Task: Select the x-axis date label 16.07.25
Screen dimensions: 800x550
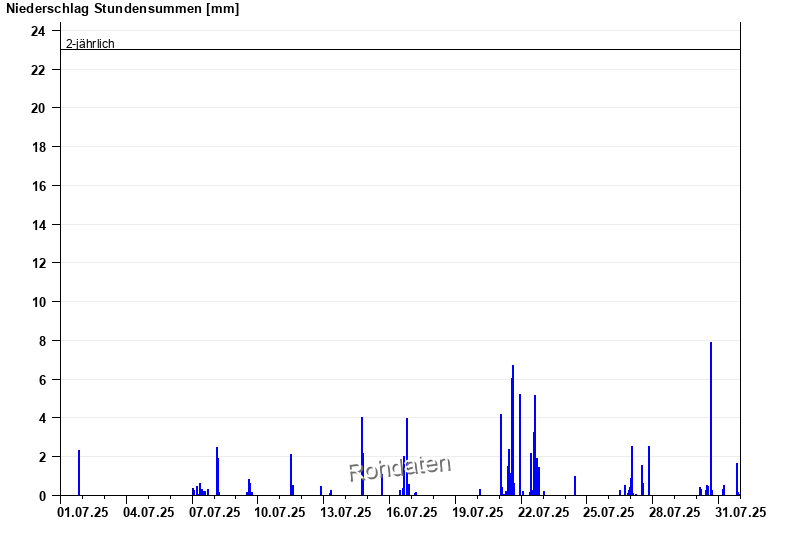Action: pyautogui.click(x=412, y=512)
